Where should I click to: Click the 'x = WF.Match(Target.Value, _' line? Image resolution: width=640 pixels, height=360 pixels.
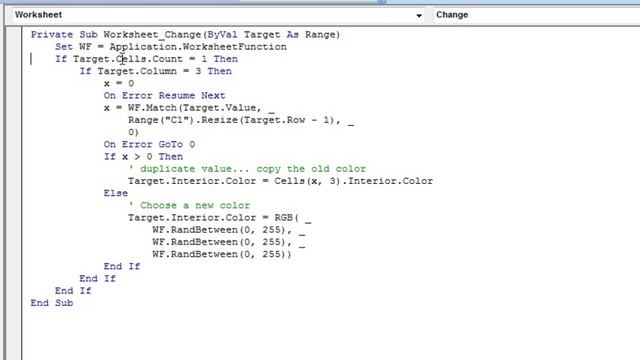click(189, 108)
